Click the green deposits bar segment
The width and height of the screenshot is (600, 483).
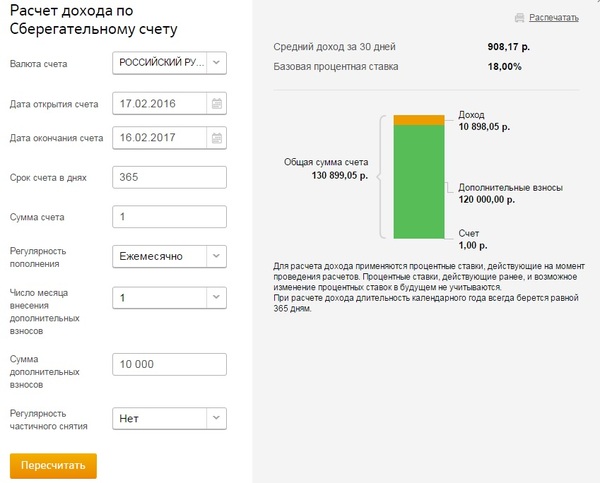(418, 181)
